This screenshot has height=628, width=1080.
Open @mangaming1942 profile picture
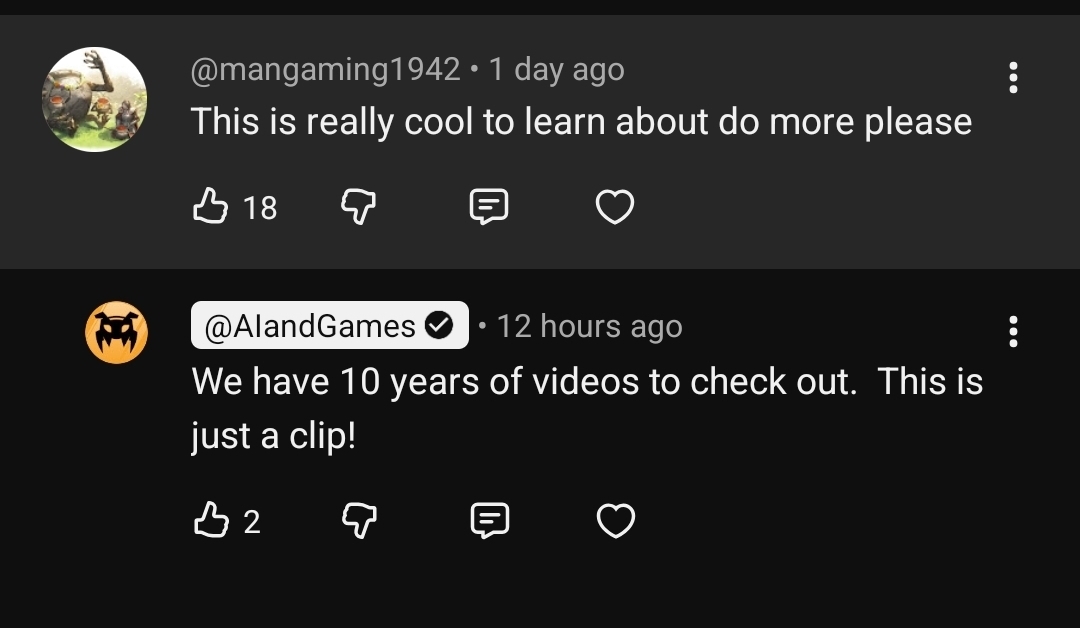coord(94,99)
